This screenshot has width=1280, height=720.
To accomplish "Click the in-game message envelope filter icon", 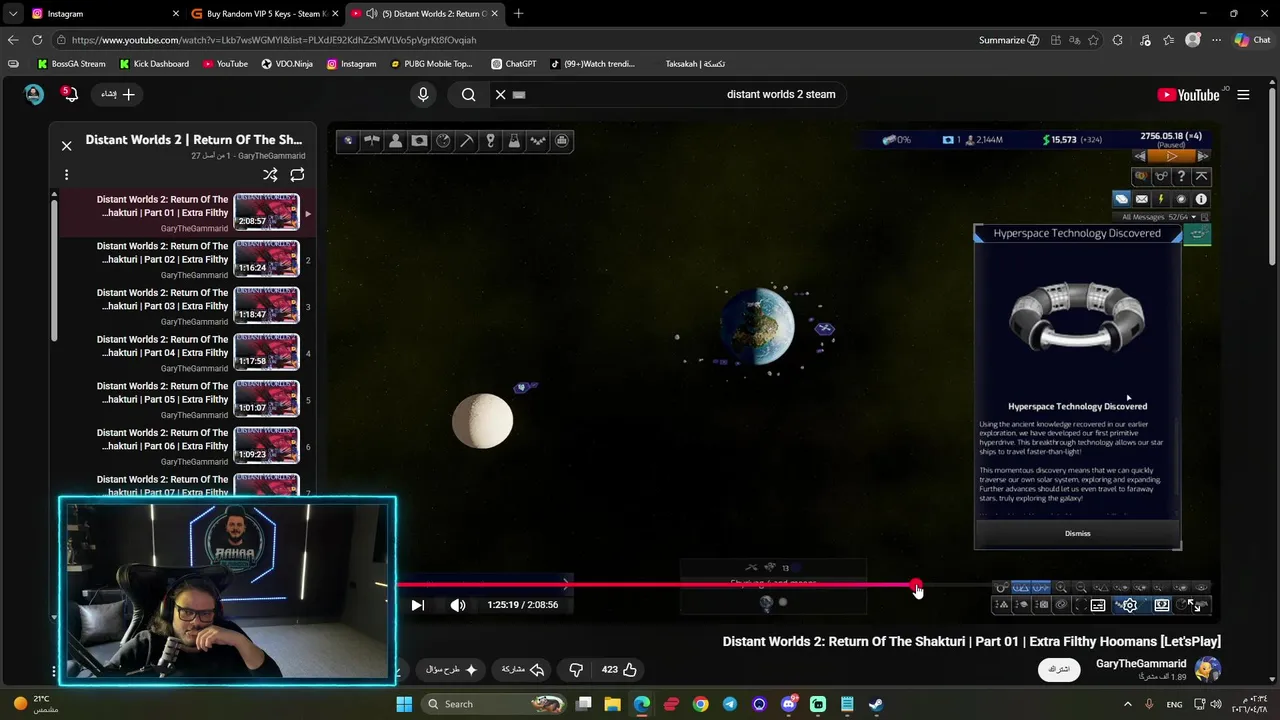I will click(x=1141, y=199).
